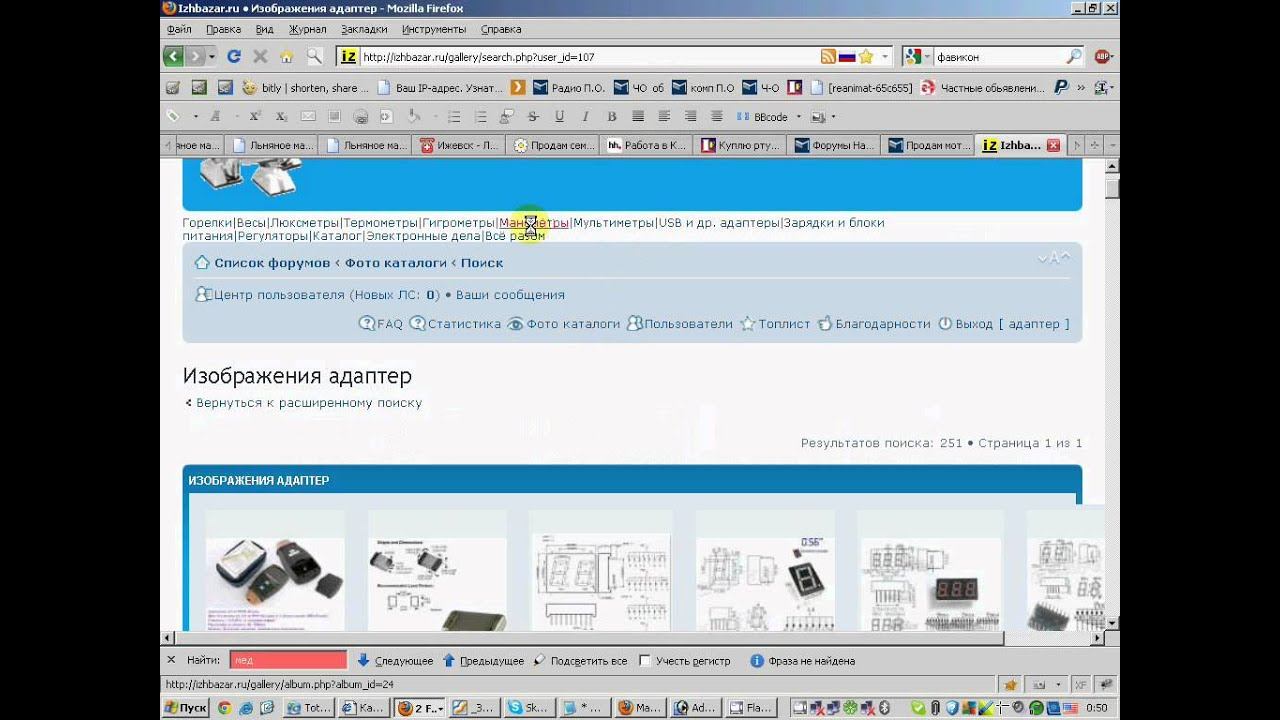1280x720 pixels.
Task: Switch to the Форумы На... tab
Action: coord(834,145)
